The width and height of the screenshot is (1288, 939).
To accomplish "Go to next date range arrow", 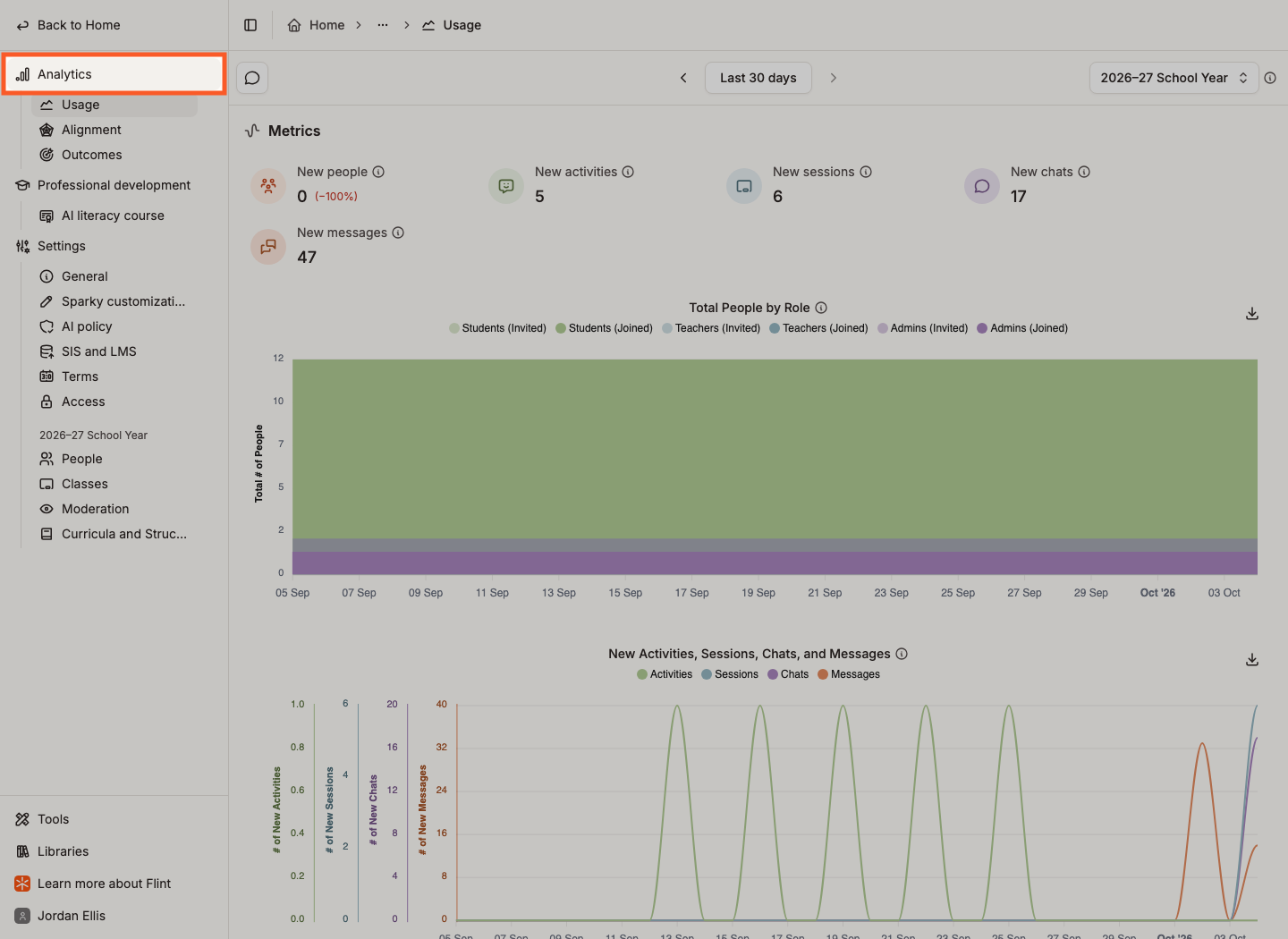I will (834, 78).
